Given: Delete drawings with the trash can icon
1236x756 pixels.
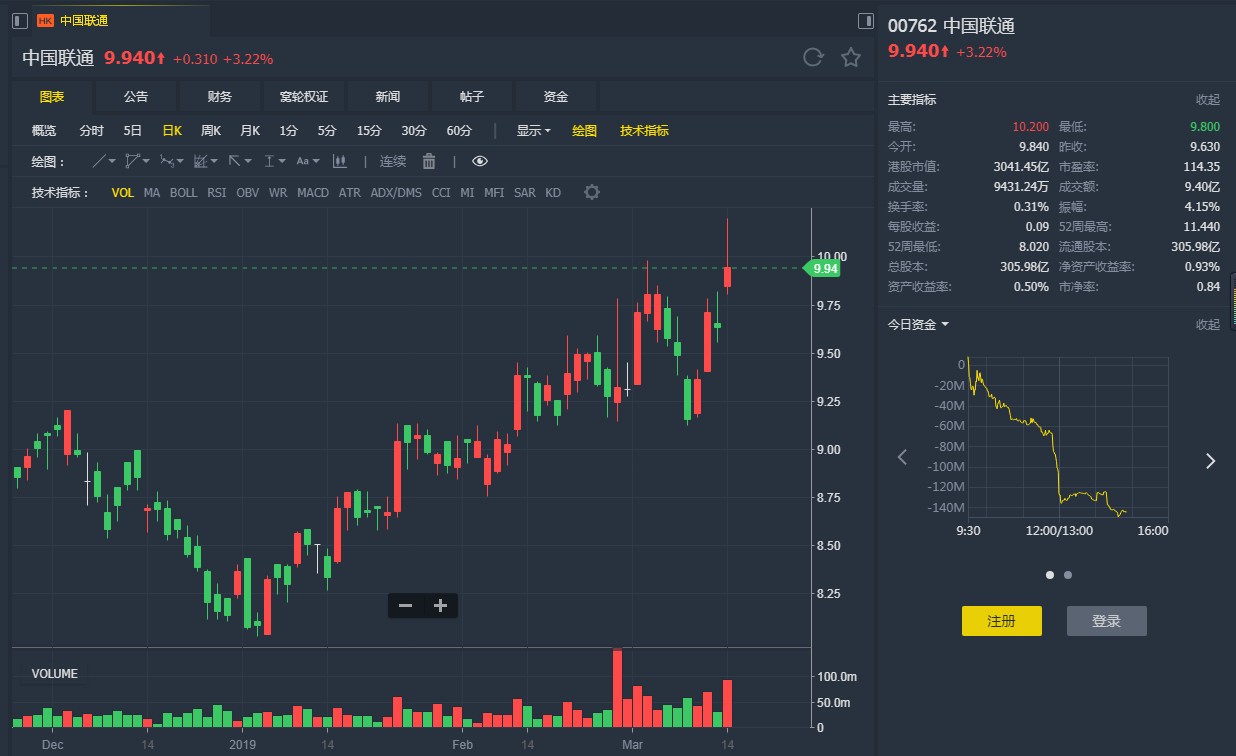Looking at the screenshot, I should point(429,161).
